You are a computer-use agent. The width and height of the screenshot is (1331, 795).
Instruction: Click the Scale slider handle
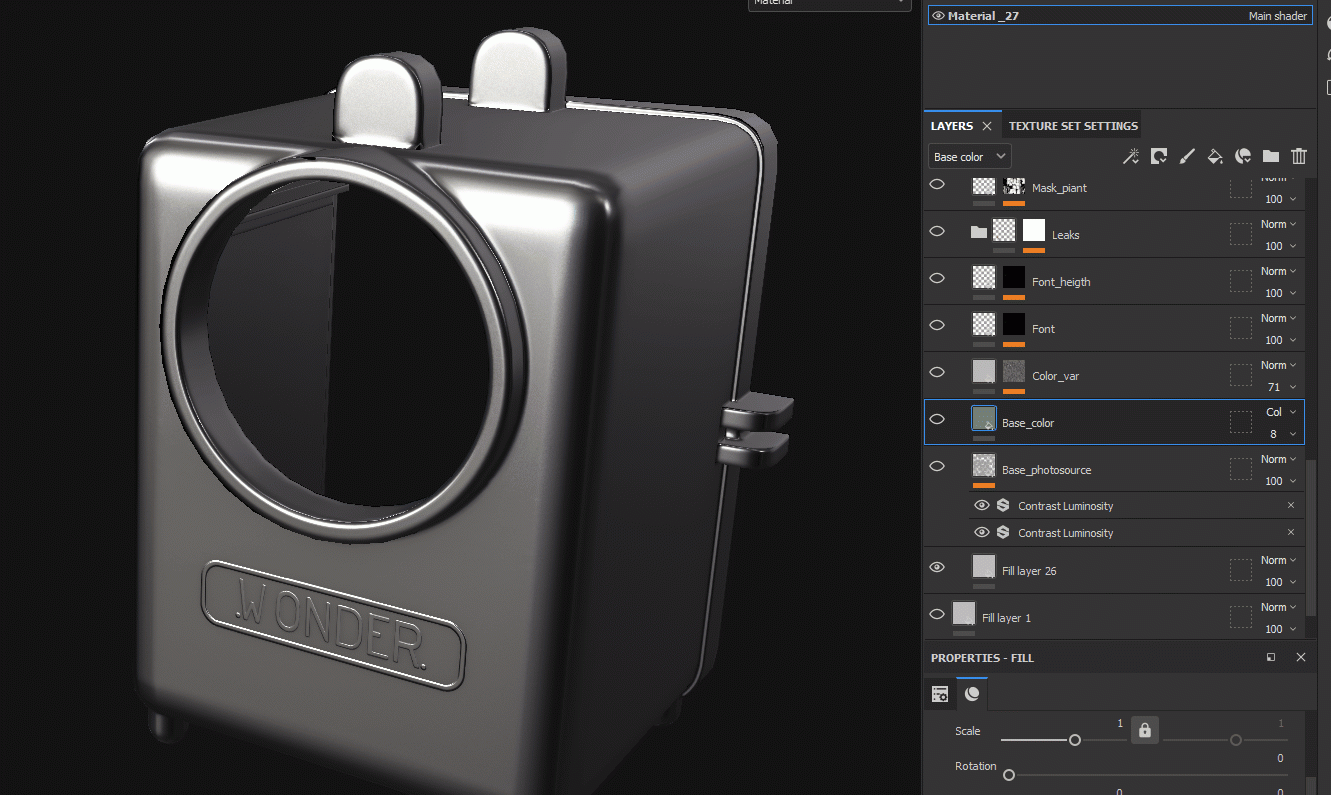point(1075,740)
